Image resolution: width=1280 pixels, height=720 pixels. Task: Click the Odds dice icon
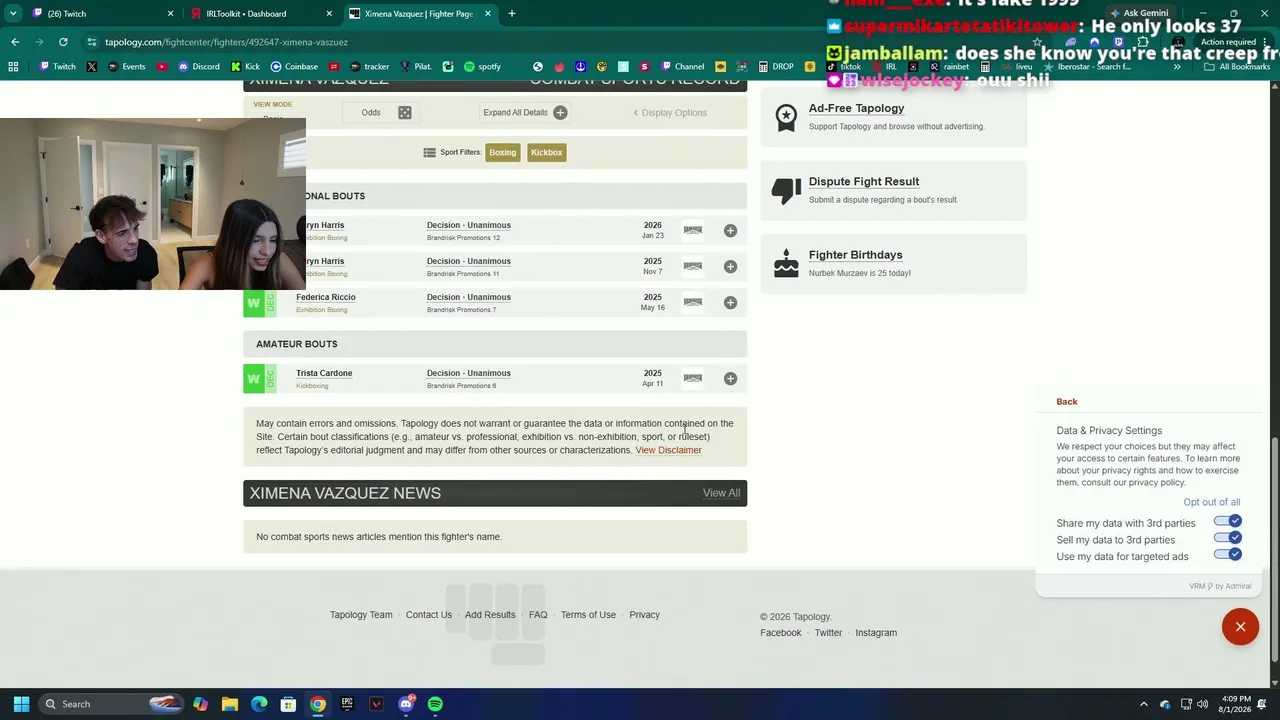coord(405,113)
